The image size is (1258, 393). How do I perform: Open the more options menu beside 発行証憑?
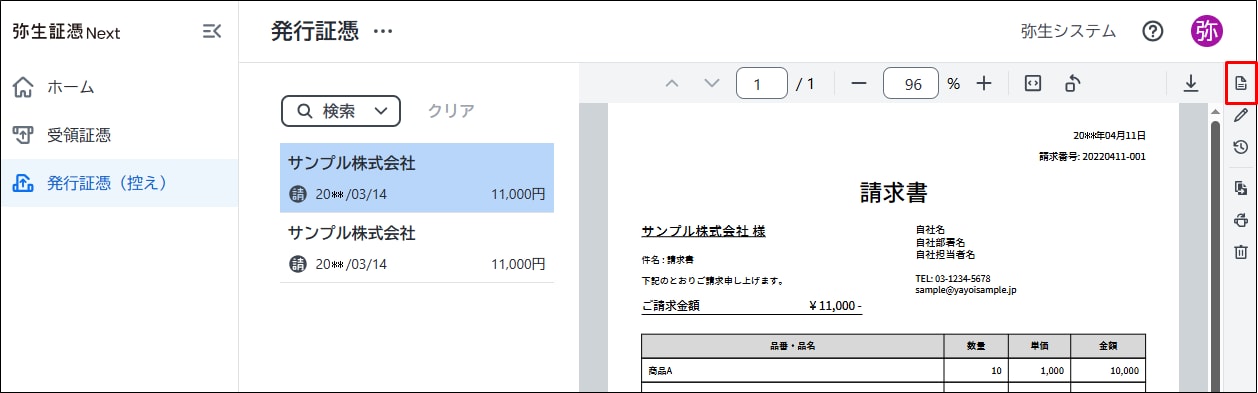pos(383,32)
